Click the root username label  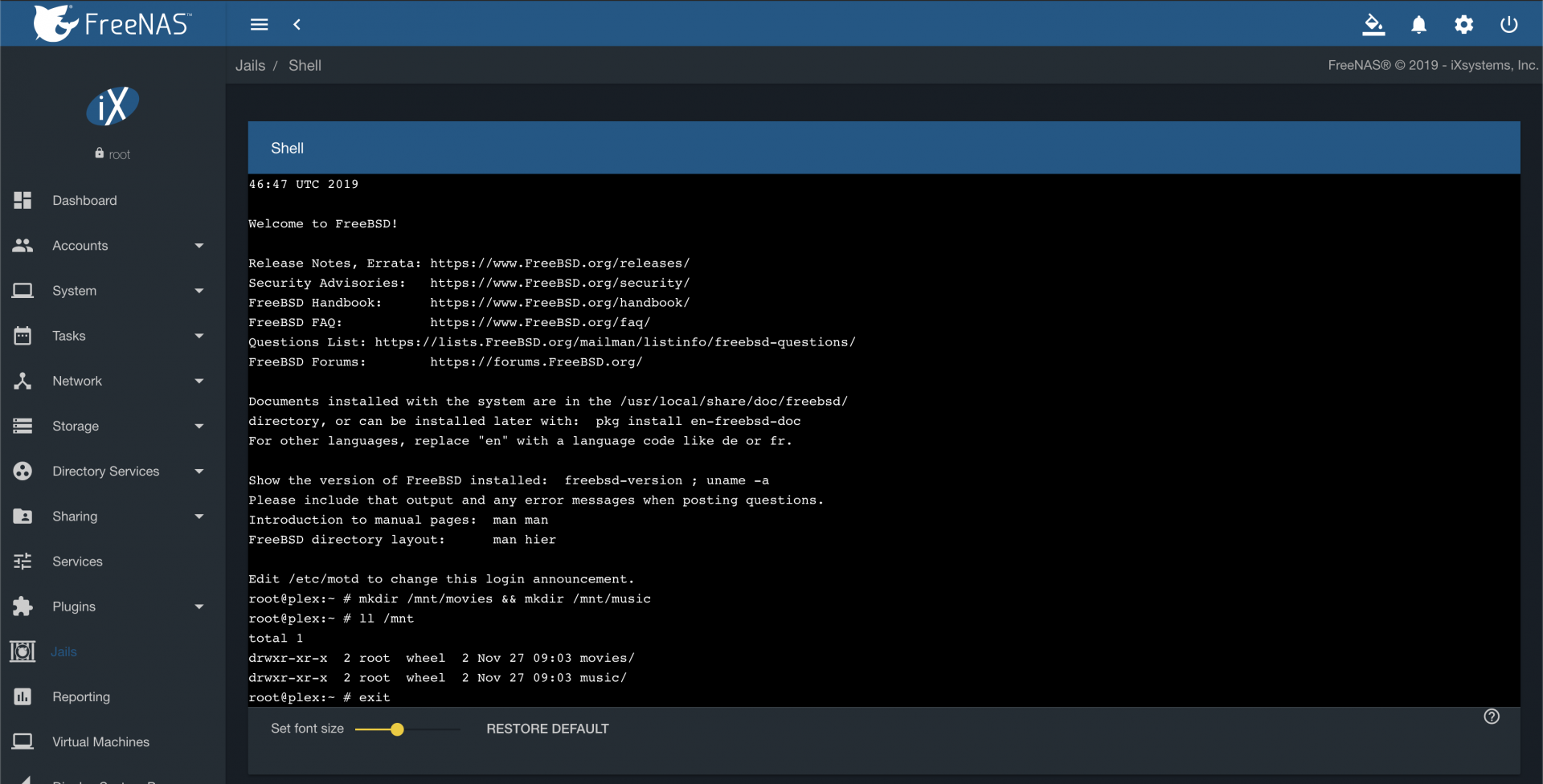[x=119, y=154]
